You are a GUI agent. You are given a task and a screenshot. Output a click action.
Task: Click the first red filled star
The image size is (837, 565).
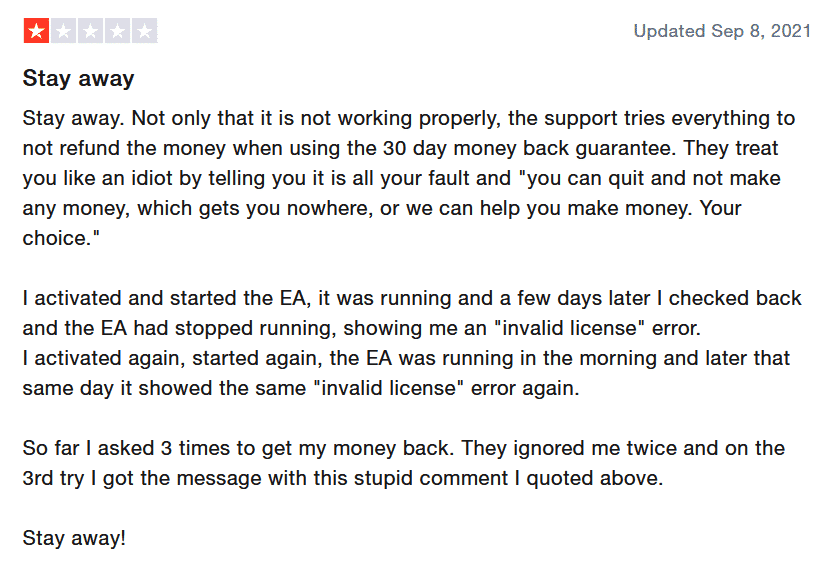coord(36,31)
